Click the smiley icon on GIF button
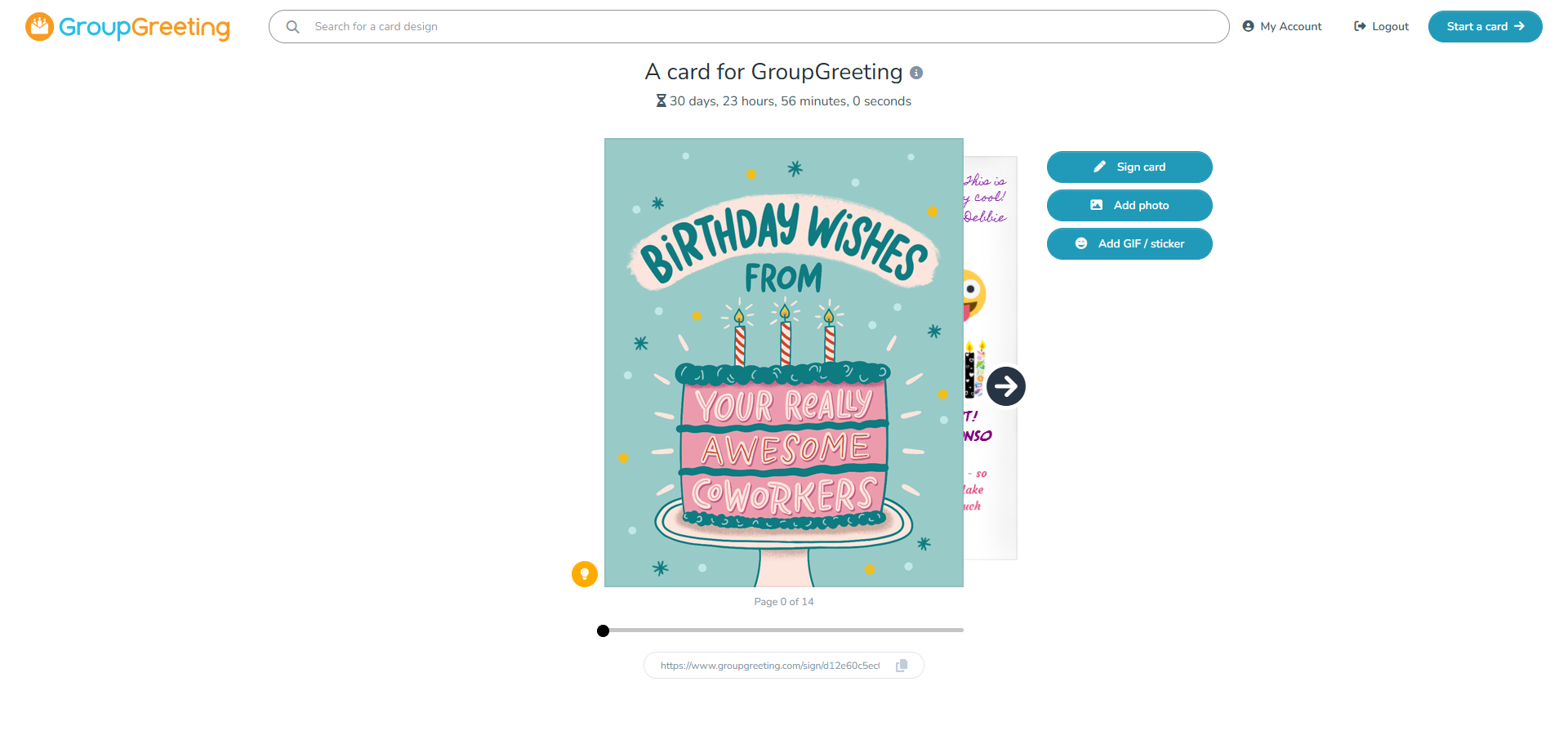Screen dimensions: 1568x753 (x=1081, y=243)
